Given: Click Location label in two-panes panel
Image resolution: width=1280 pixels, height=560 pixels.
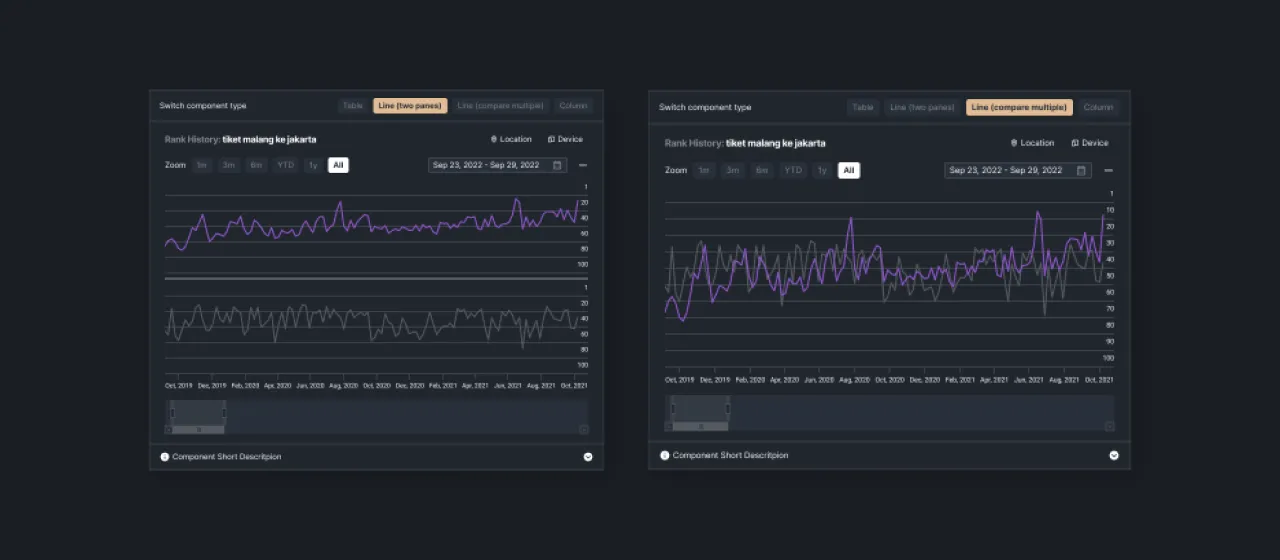Looking at the screenshot, I should click(516, 139).
